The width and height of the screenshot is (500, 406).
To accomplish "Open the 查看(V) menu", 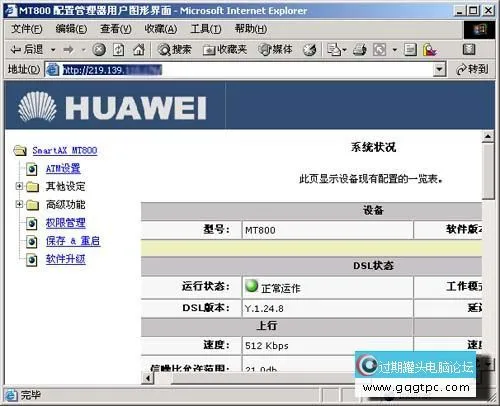I will (116, 29).
